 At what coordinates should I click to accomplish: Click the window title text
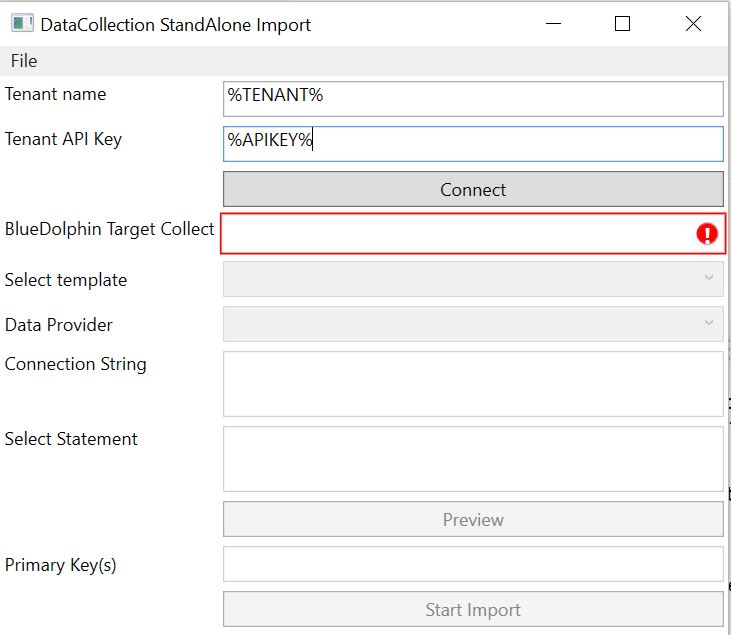pyautogui.click(x=176, y=25)
